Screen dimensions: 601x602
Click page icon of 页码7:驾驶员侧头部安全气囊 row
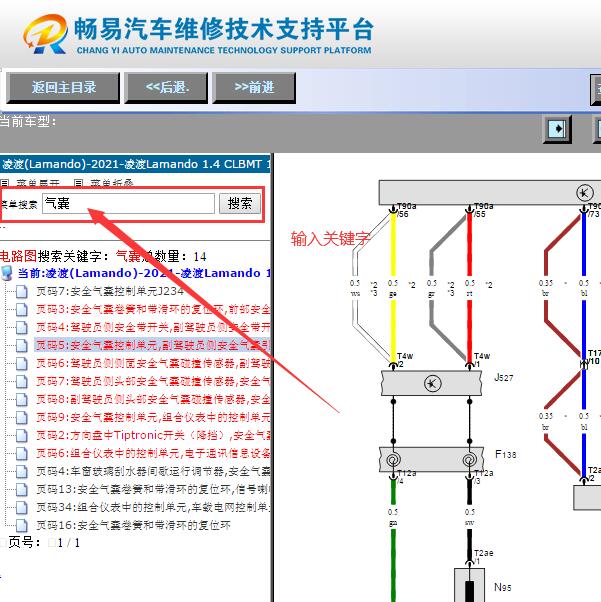tap(22, 381)
